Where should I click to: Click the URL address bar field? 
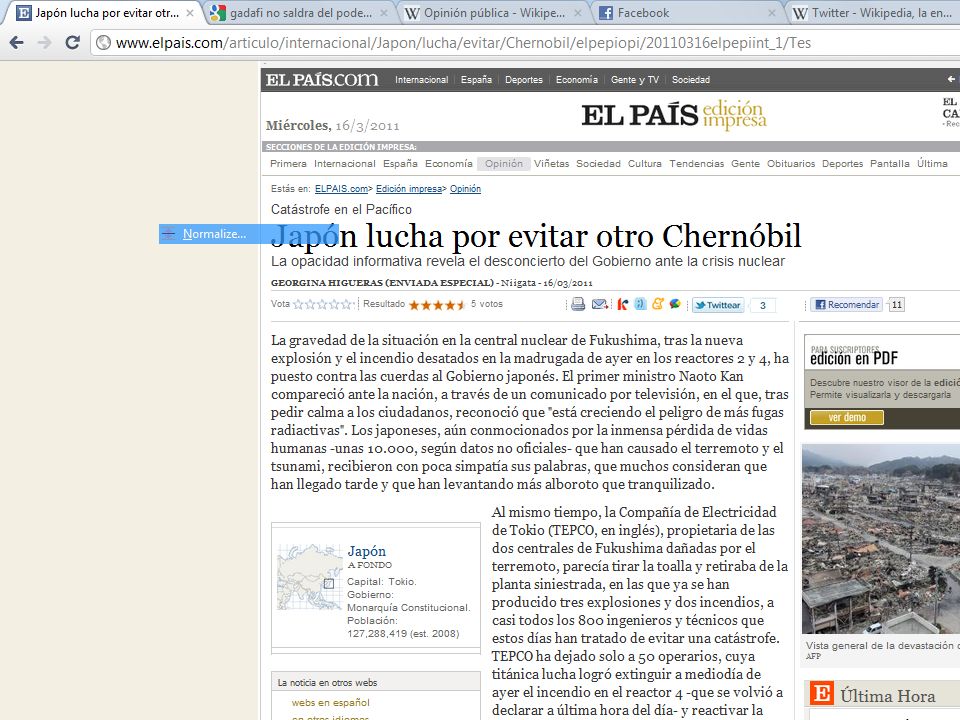(x=527, y=42)
